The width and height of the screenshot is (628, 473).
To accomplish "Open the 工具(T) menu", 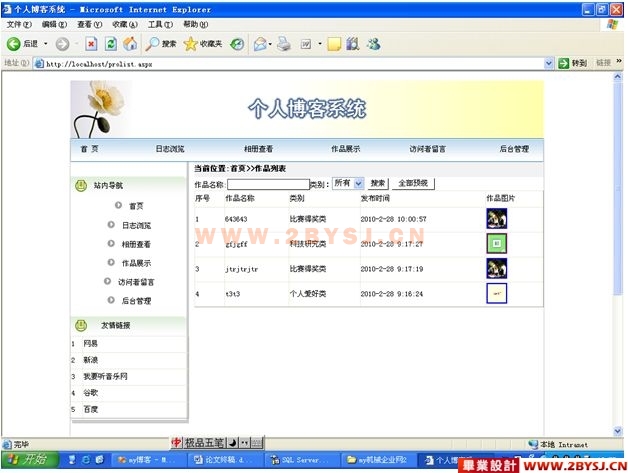I will 159,24.
